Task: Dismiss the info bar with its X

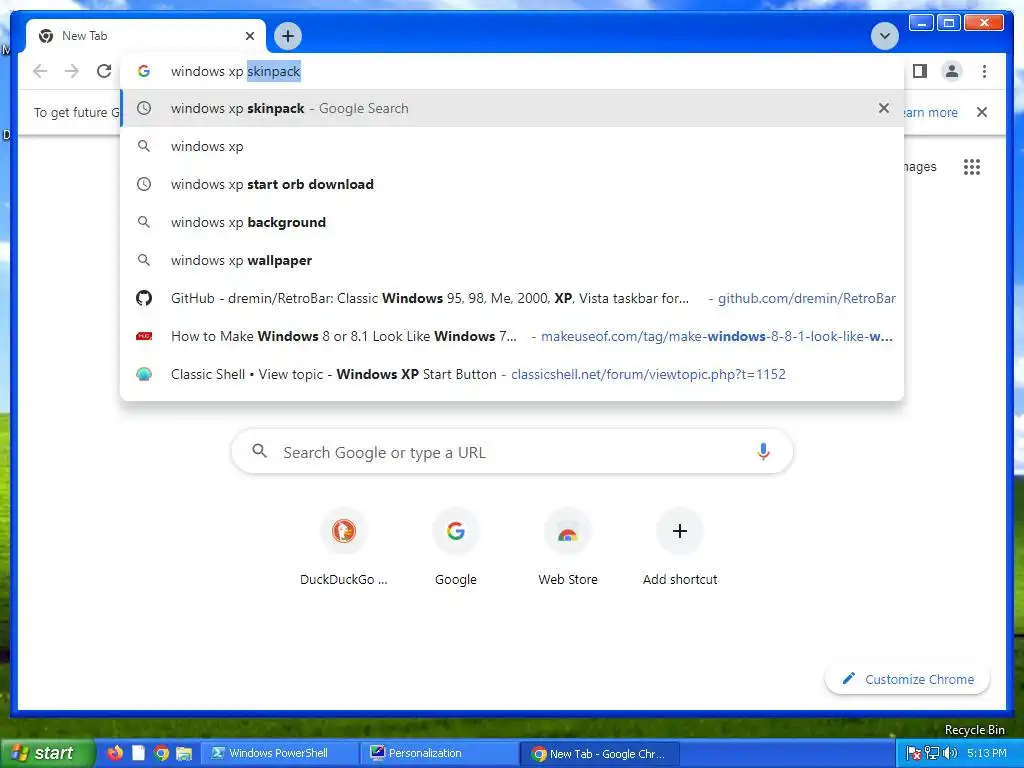Action: click(982, 112)
